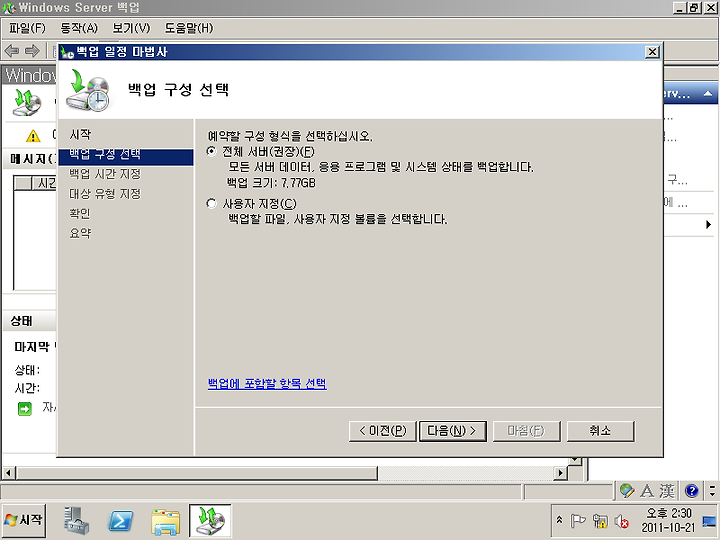Viewport: 720px width, 540px height.
Task: Expand the actions pane submenu arrow
Action: 708,225
